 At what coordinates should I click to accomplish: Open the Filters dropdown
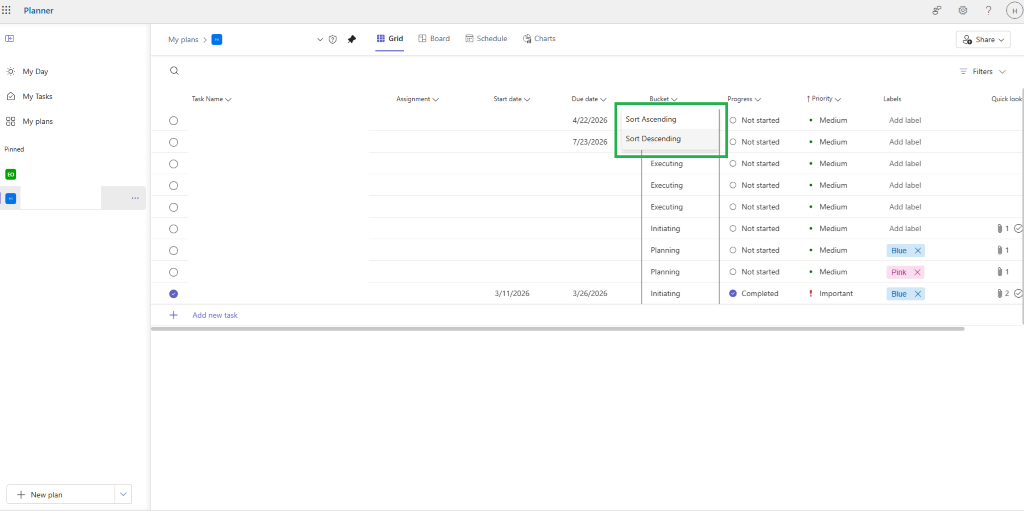(x=982, y=72)
